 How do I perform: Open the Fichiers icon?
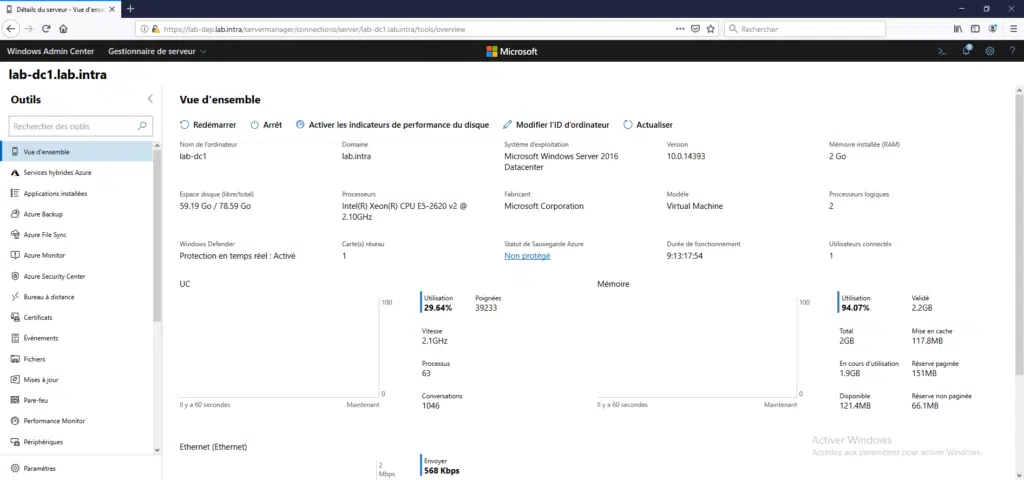pyautogui.click(x=15, y=359)
